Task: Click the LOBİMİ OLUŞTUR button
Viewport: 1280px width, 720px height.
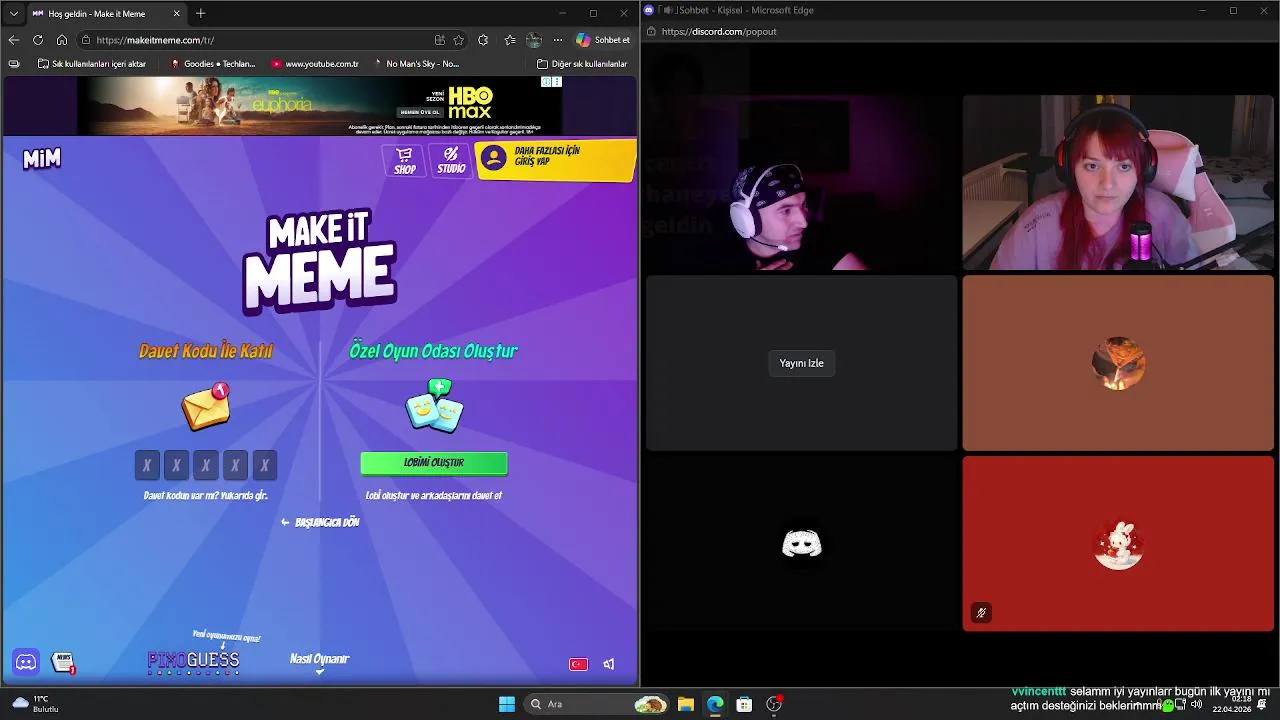Action: pyautogui.click(x=434, y=463)
